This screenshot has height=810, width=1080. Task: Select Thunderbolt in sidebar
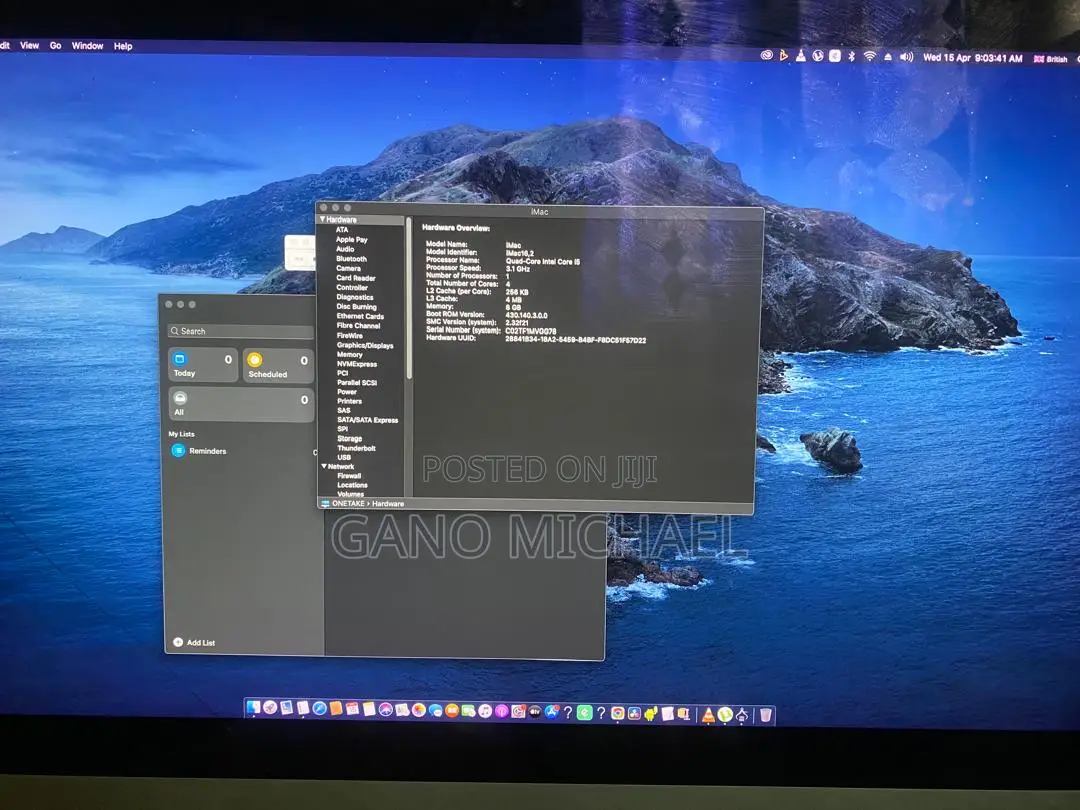pos(356,448)
